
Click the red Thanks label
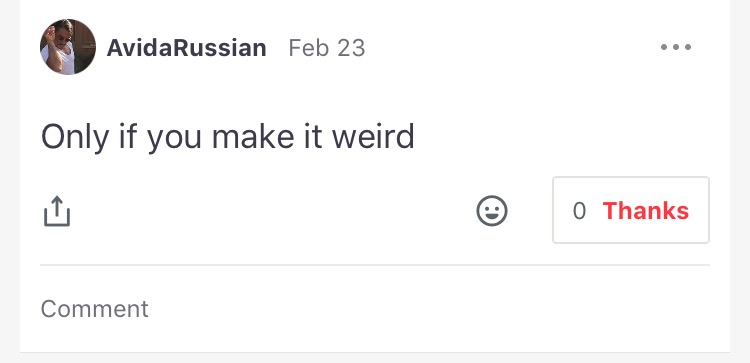pyautogui.click(x=646, y=210)
